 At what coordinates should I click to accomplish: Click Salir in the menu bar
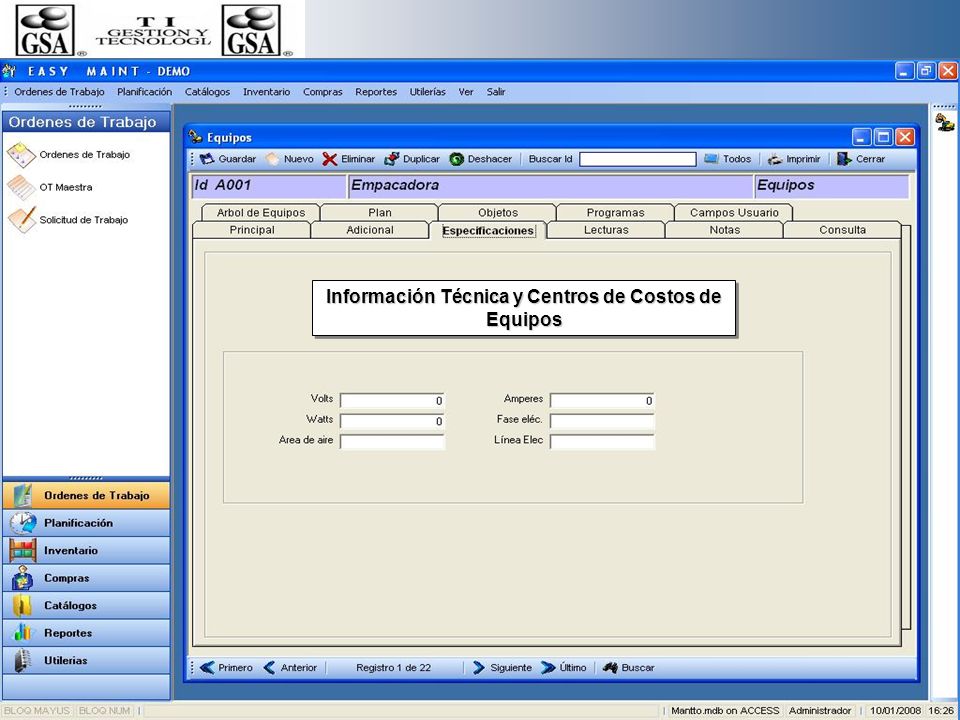pos(496,92)
